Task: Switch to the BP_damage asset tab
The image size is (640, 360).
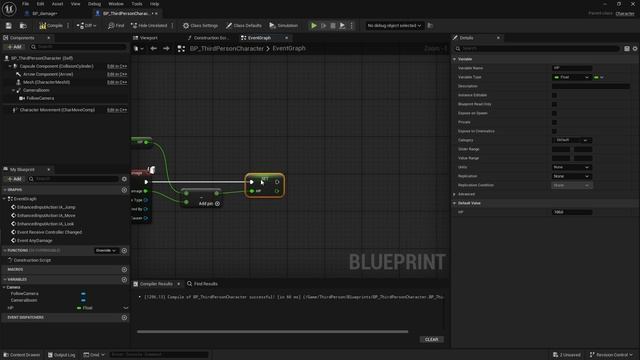Action: click(x=44, y=13)
